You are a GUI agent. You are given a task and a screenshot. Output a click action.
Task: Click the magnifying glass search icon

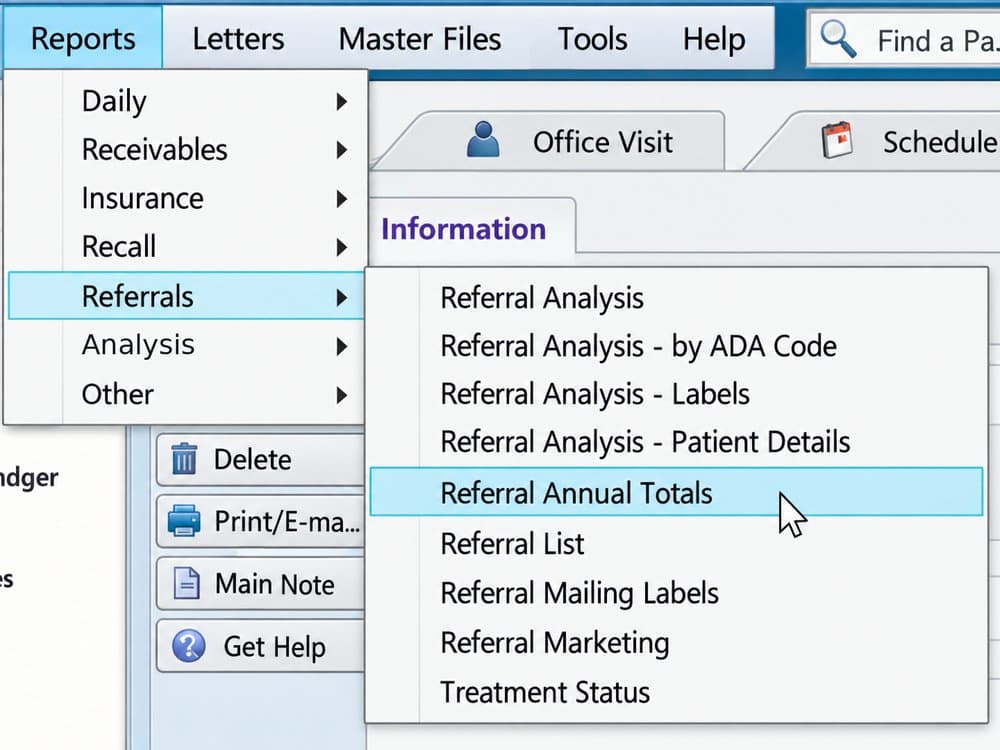[x=838, y=39]
